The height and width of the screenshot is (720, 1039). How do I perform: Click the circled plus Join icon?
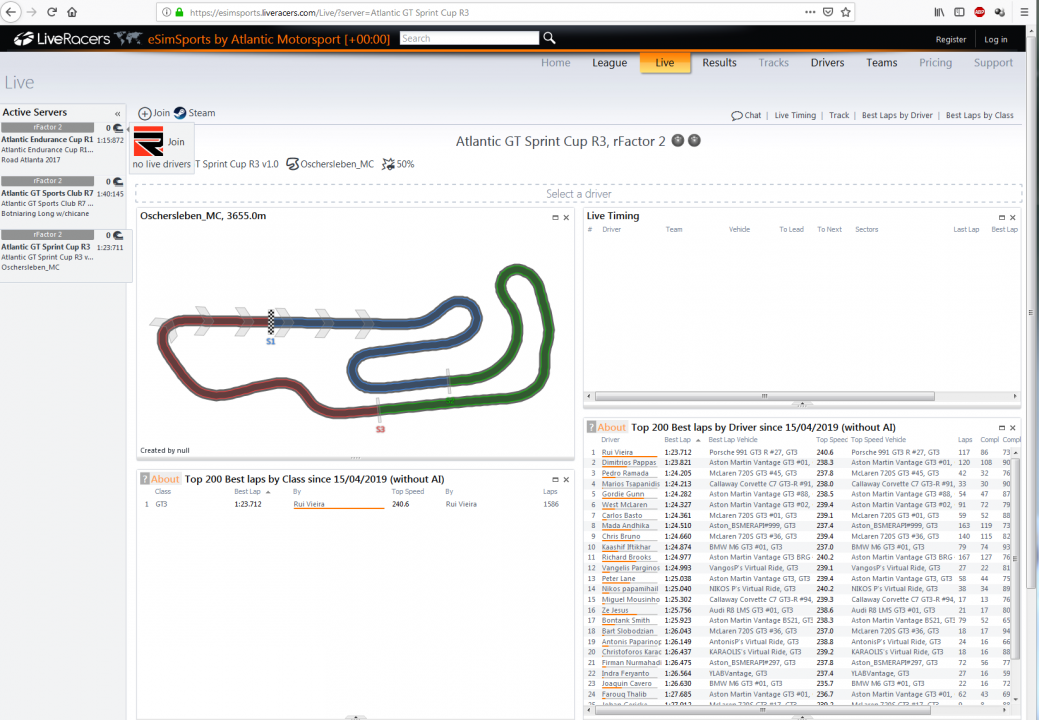click(x=145, y=114)
